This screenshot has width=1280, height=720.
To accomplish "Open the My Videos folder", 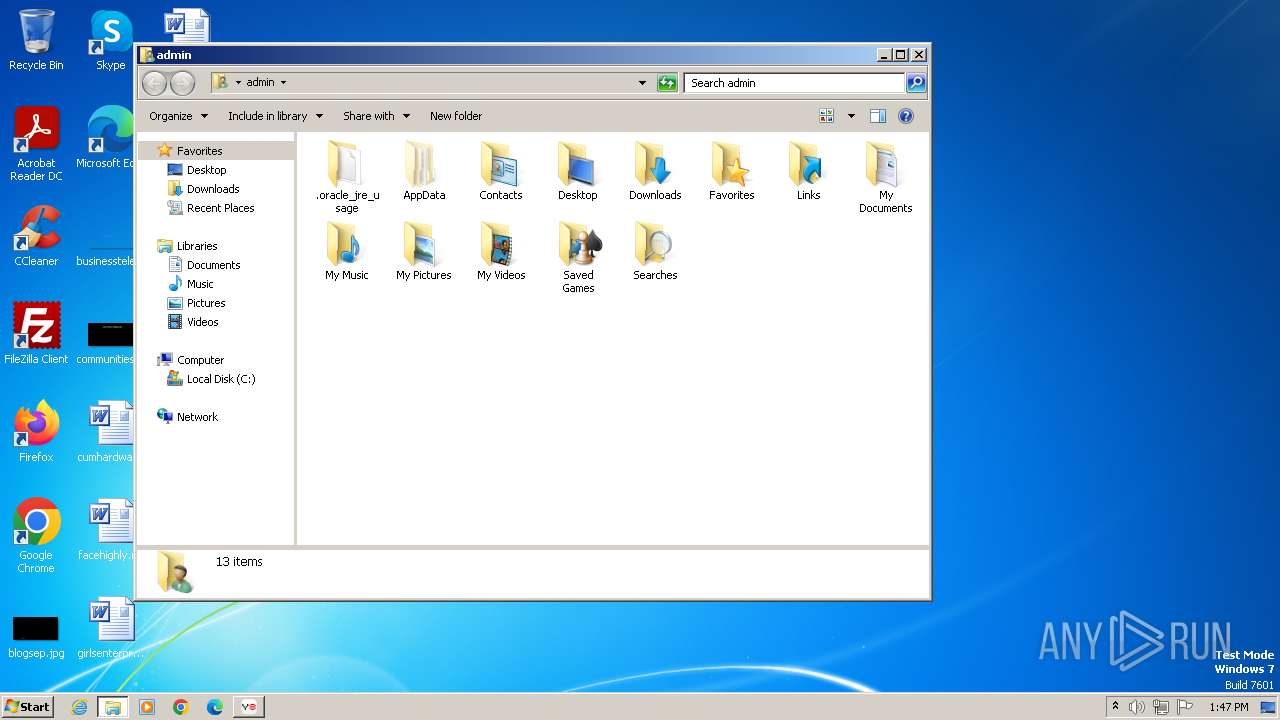I will coord(501,252).
